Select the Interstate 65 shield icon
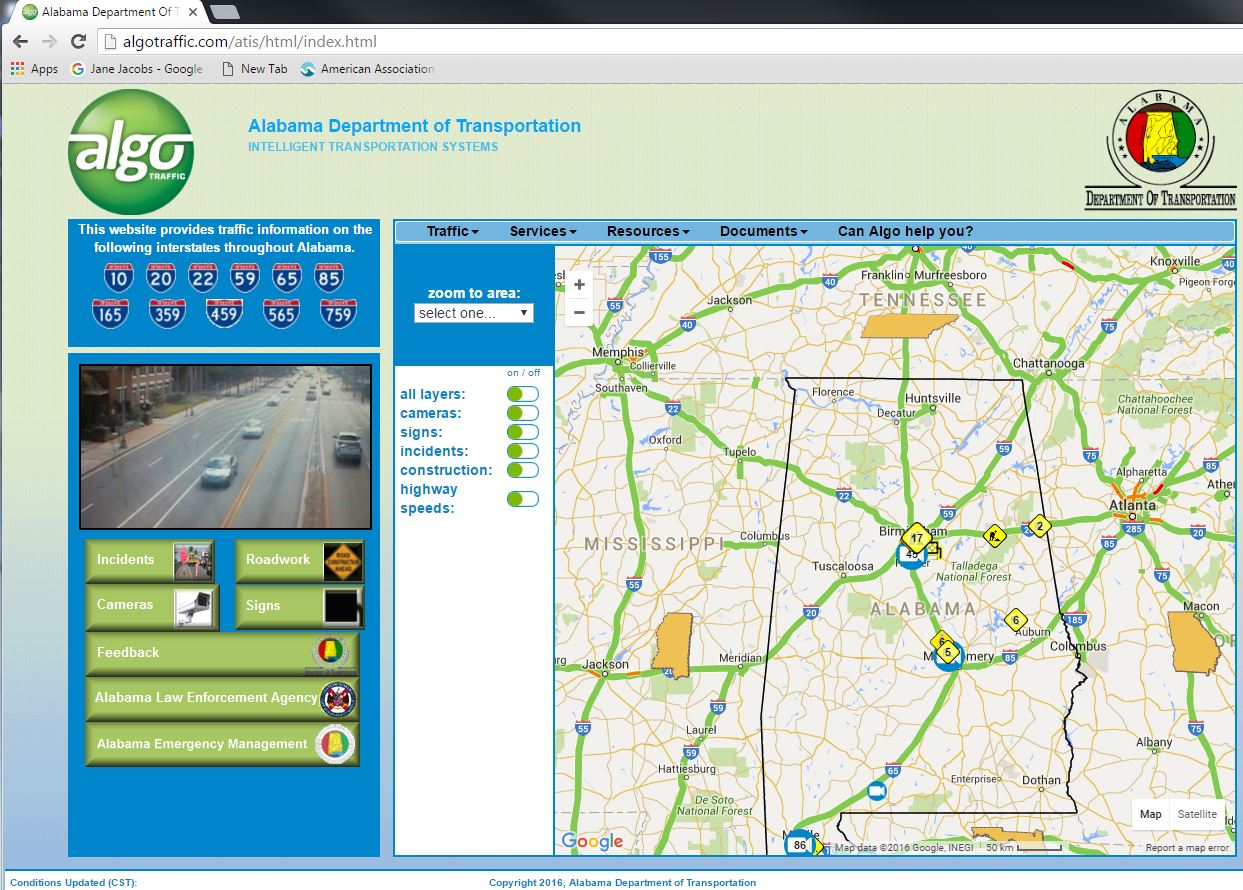The image size is (1243, 890). pos(284,276)
